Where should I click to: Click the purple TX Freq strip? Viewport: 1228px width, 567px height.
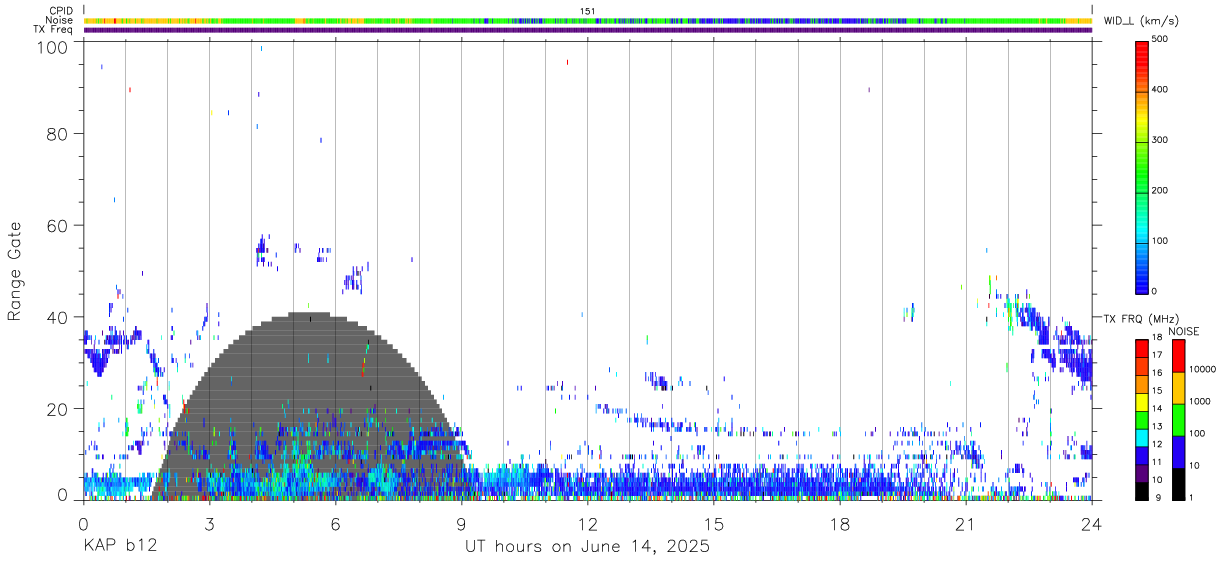click(588, 30)
